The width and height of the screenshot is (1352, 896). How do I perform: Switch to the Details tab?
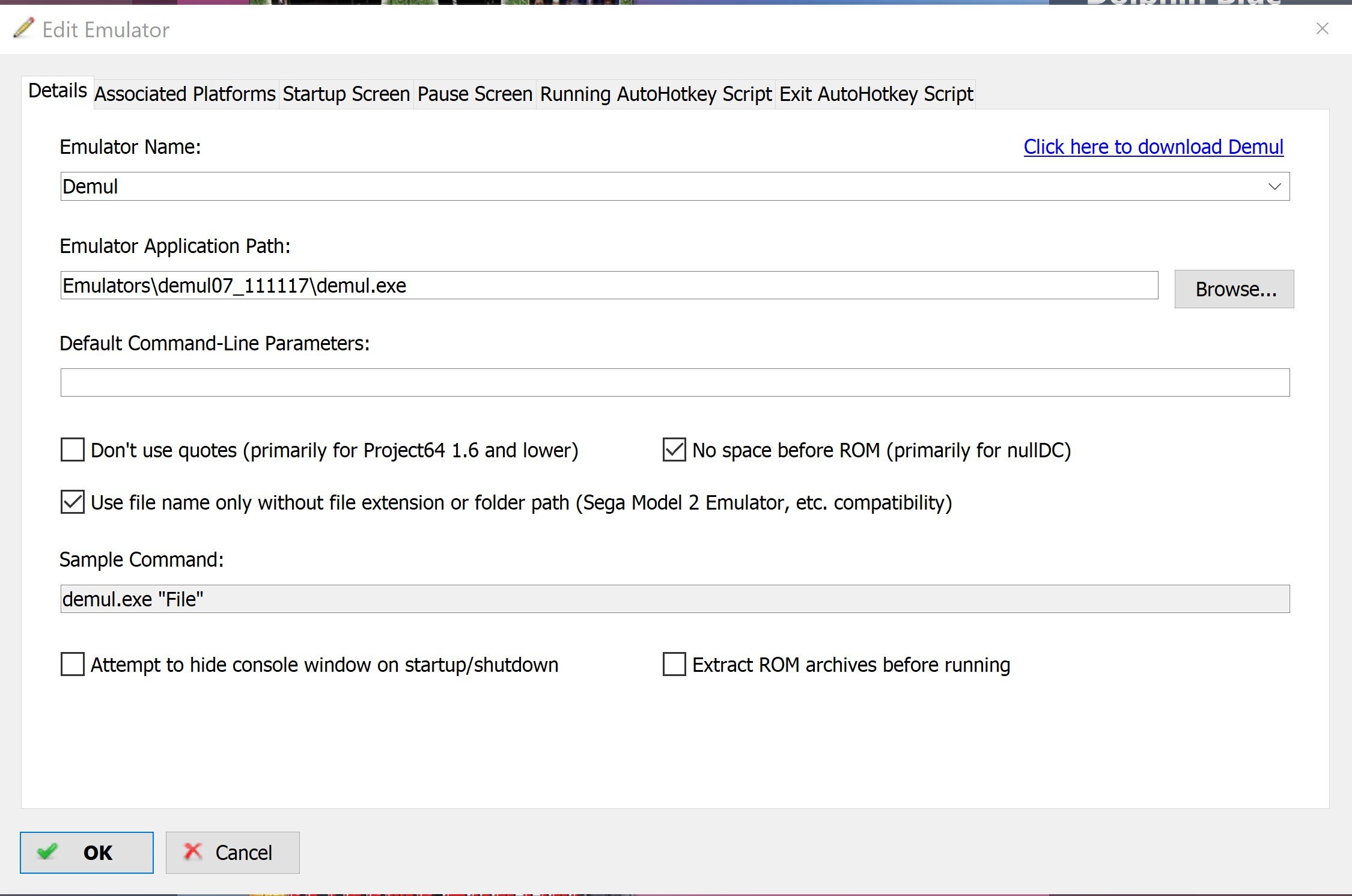(58, 91)
